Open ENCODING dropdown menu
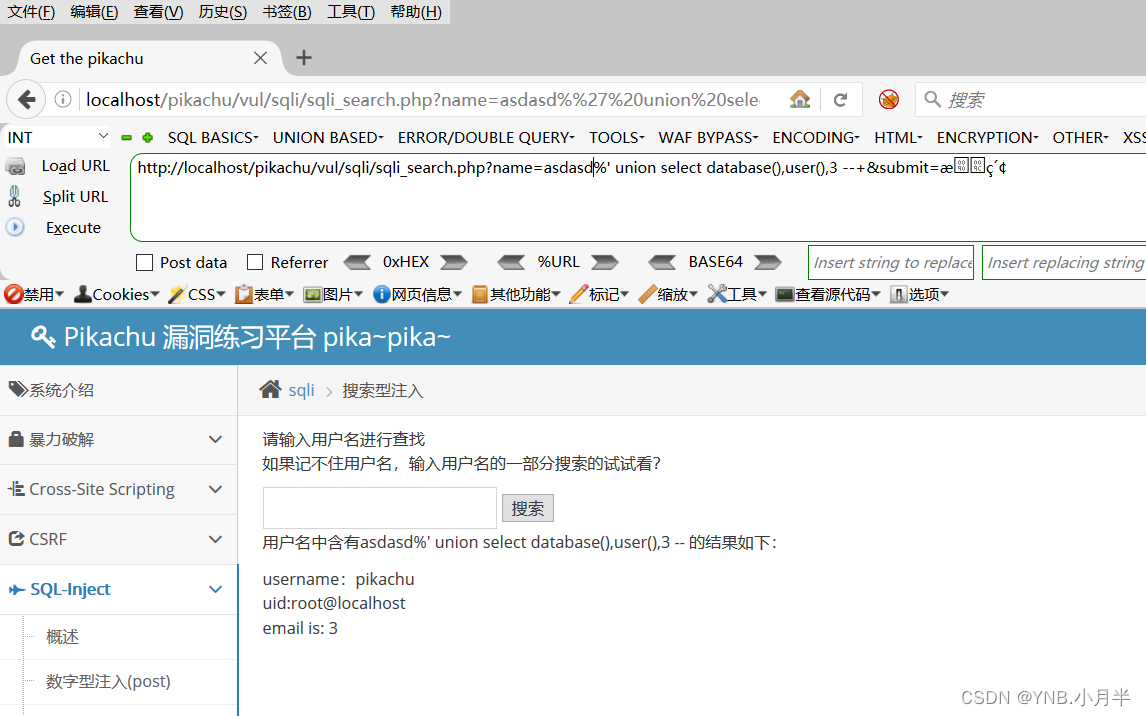Viewport: 1146px width, 716px height. [x=816, y=137]
